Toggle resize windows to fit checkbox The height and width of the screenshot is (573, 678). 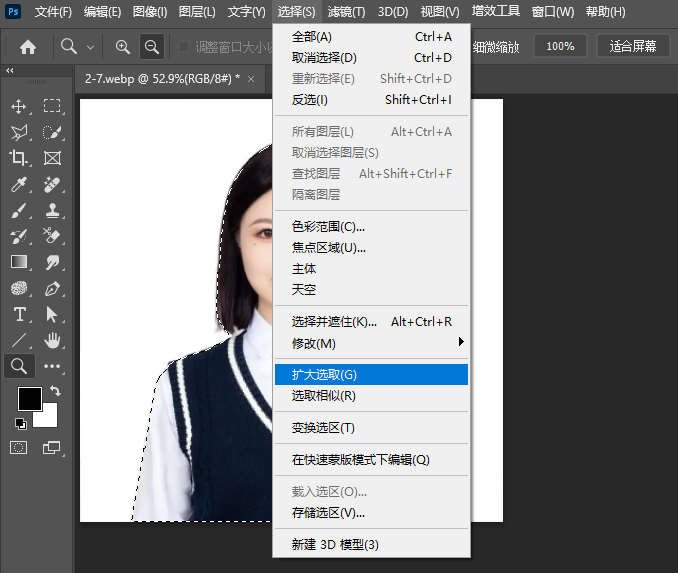click(183, 47)
